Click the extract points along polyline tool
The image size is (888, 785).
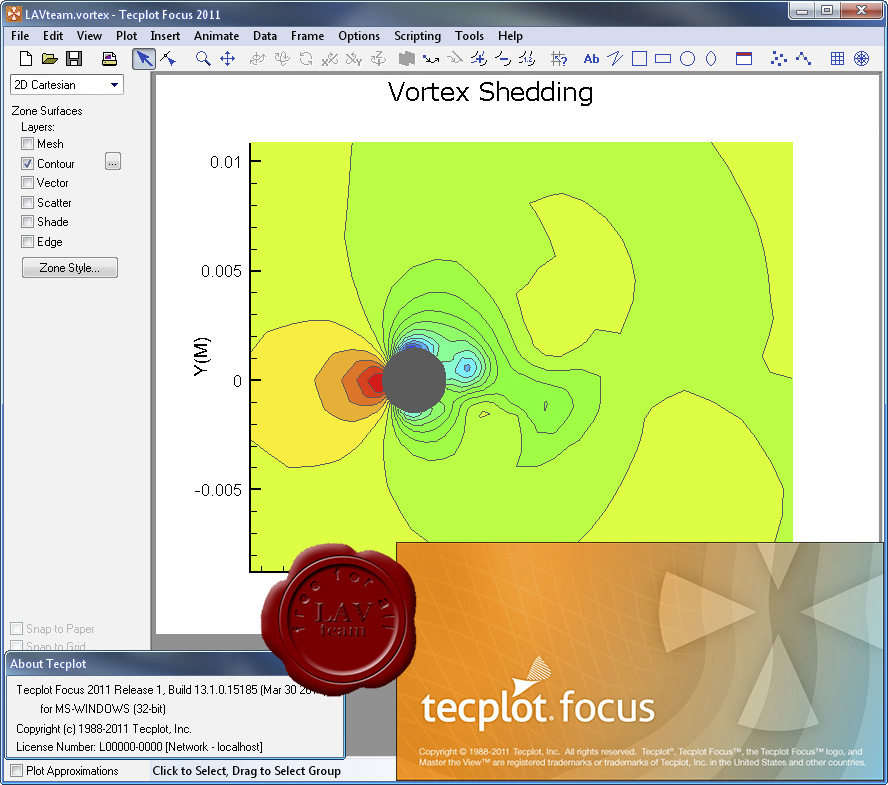803,58
